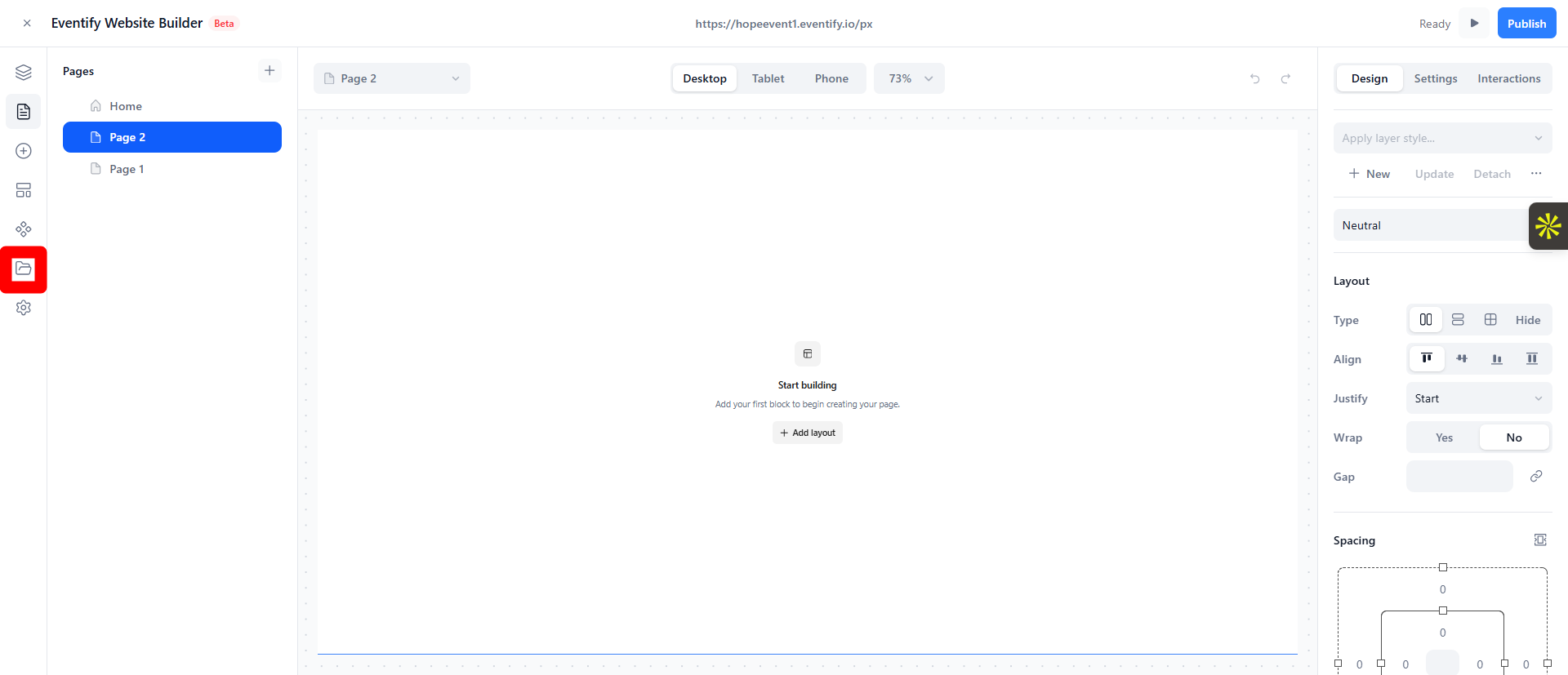This screenshot has height=675, width=1568.
Task: Switch to the Settings tab
Action: (x=1436, y=78)
